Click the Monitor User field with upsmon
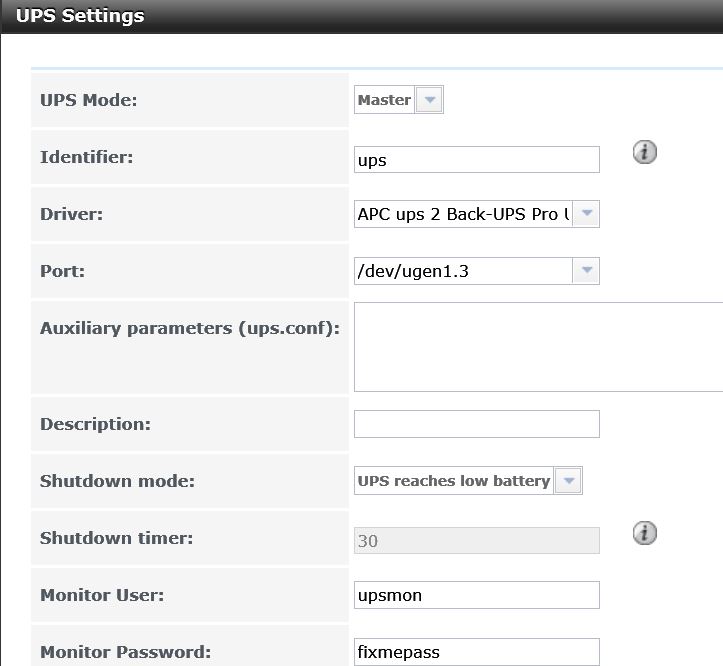This screenshot has width=723, height=666. pyautogui.click(x=477, y=595)
